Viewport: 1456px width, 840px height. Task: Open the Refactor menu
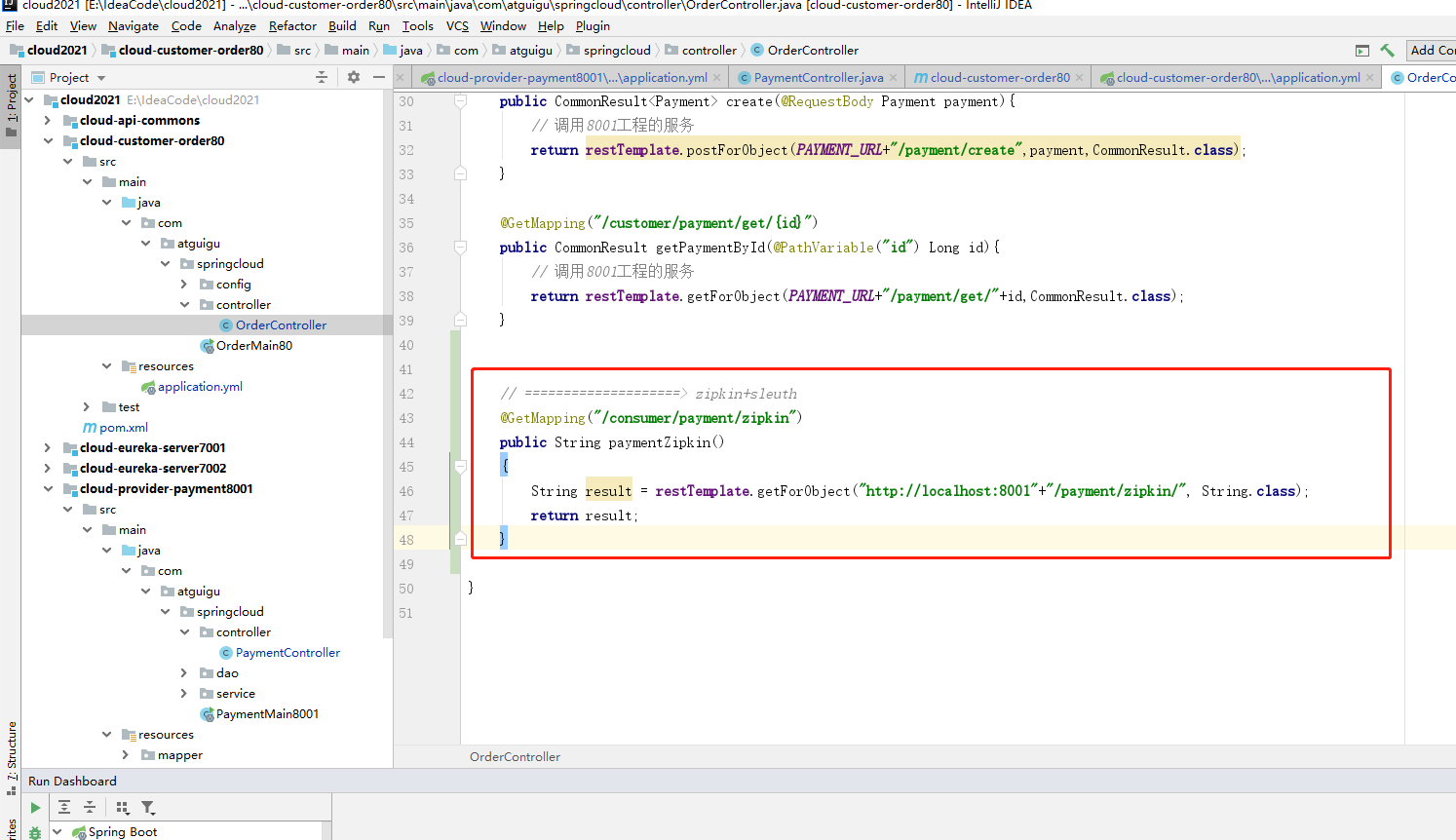pyautogui.click(x=292, y=26)
